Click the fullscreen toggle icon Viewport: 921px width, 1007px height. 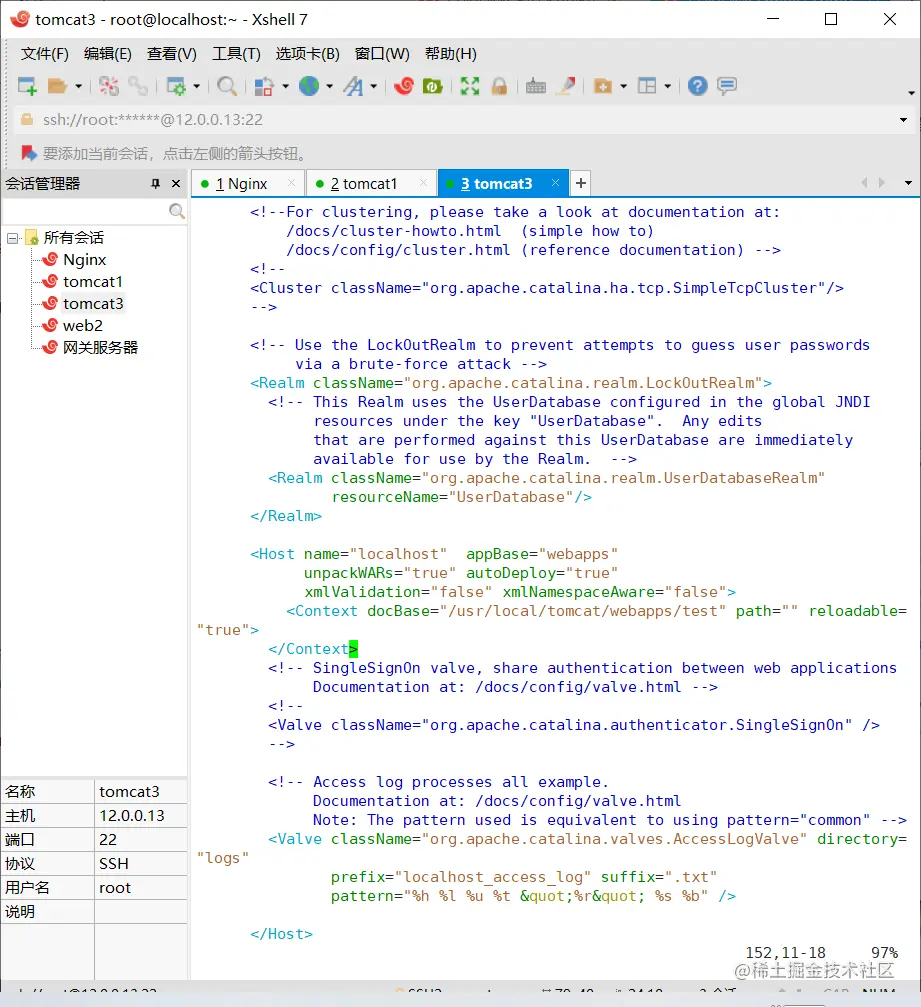tap(470, 87)
